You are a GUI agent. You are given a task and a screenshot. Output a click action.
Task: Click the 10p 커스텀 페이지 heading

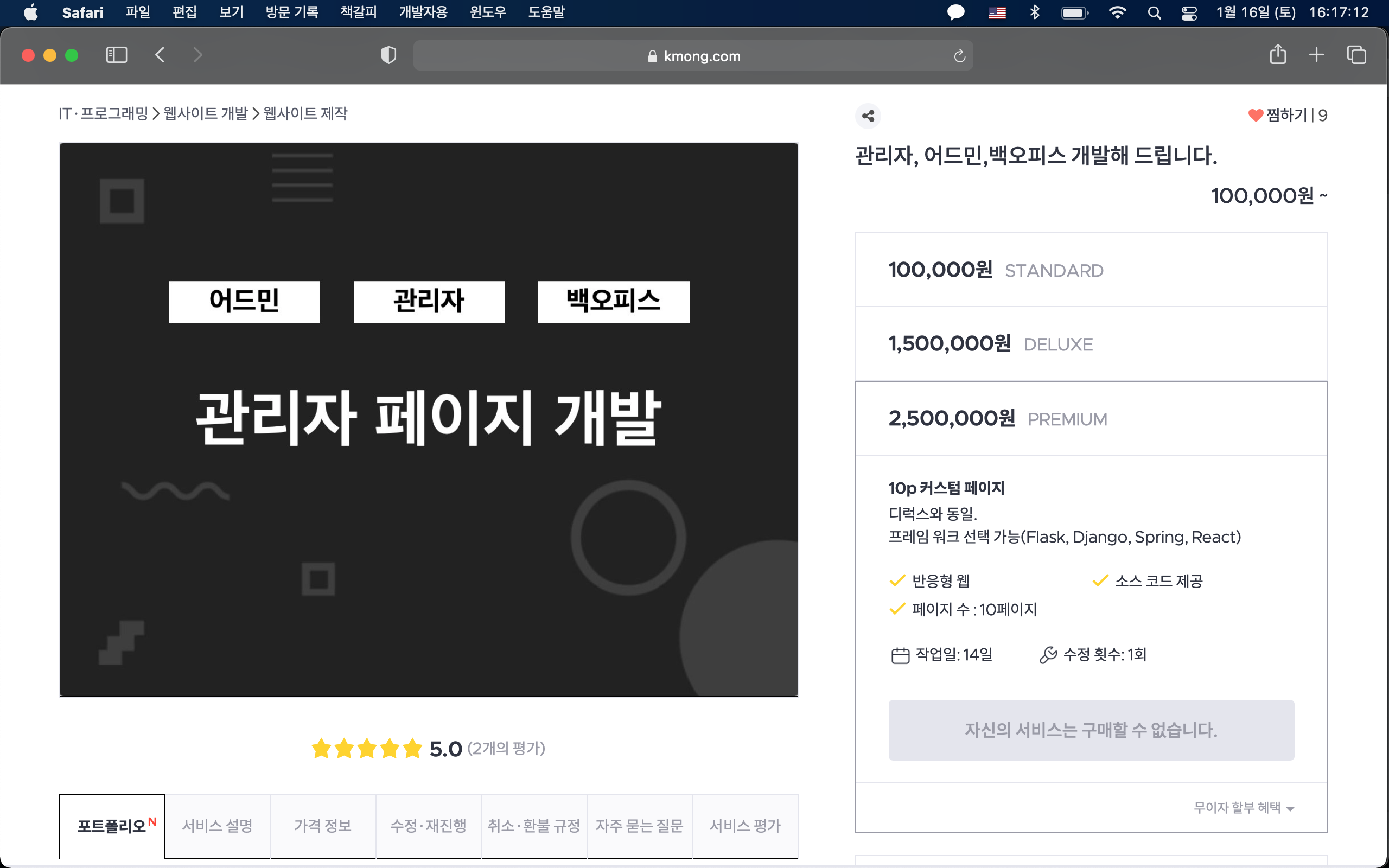(946, 489)
